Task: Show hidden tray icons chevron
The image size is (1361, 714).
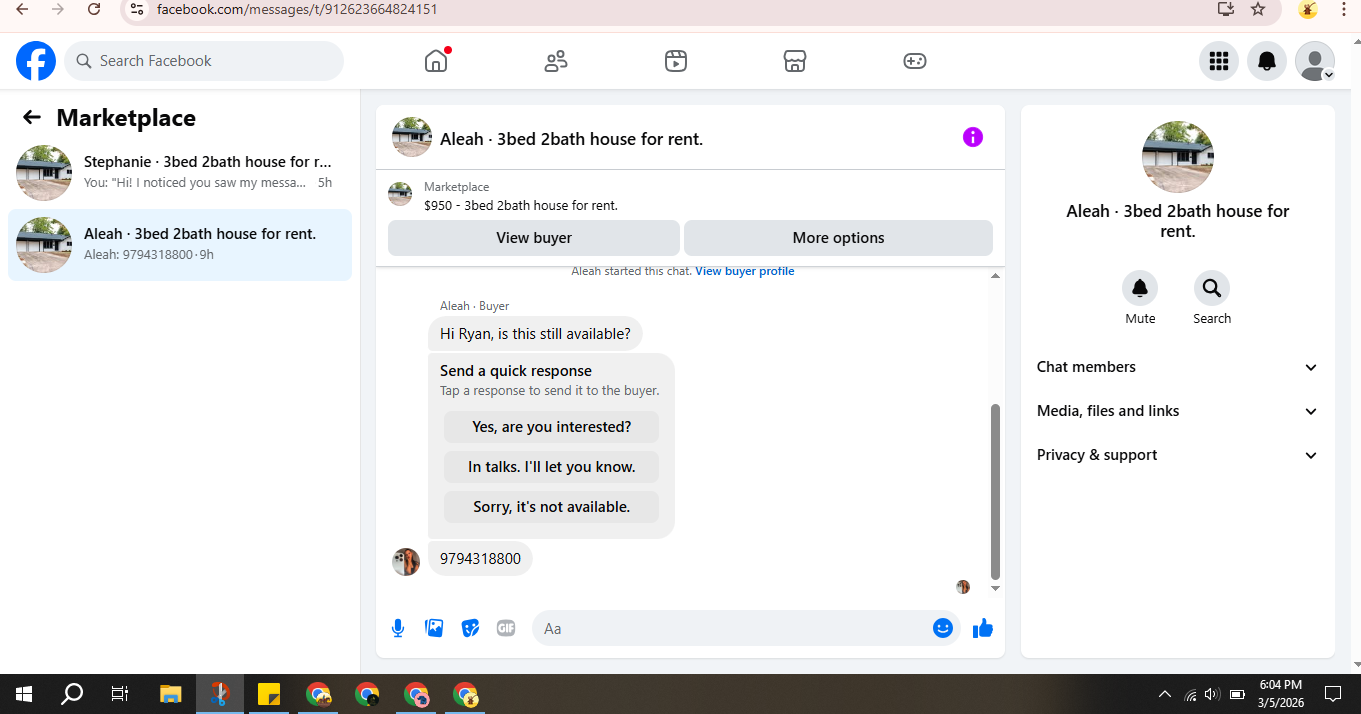Action: click(x=1165, y=694)
